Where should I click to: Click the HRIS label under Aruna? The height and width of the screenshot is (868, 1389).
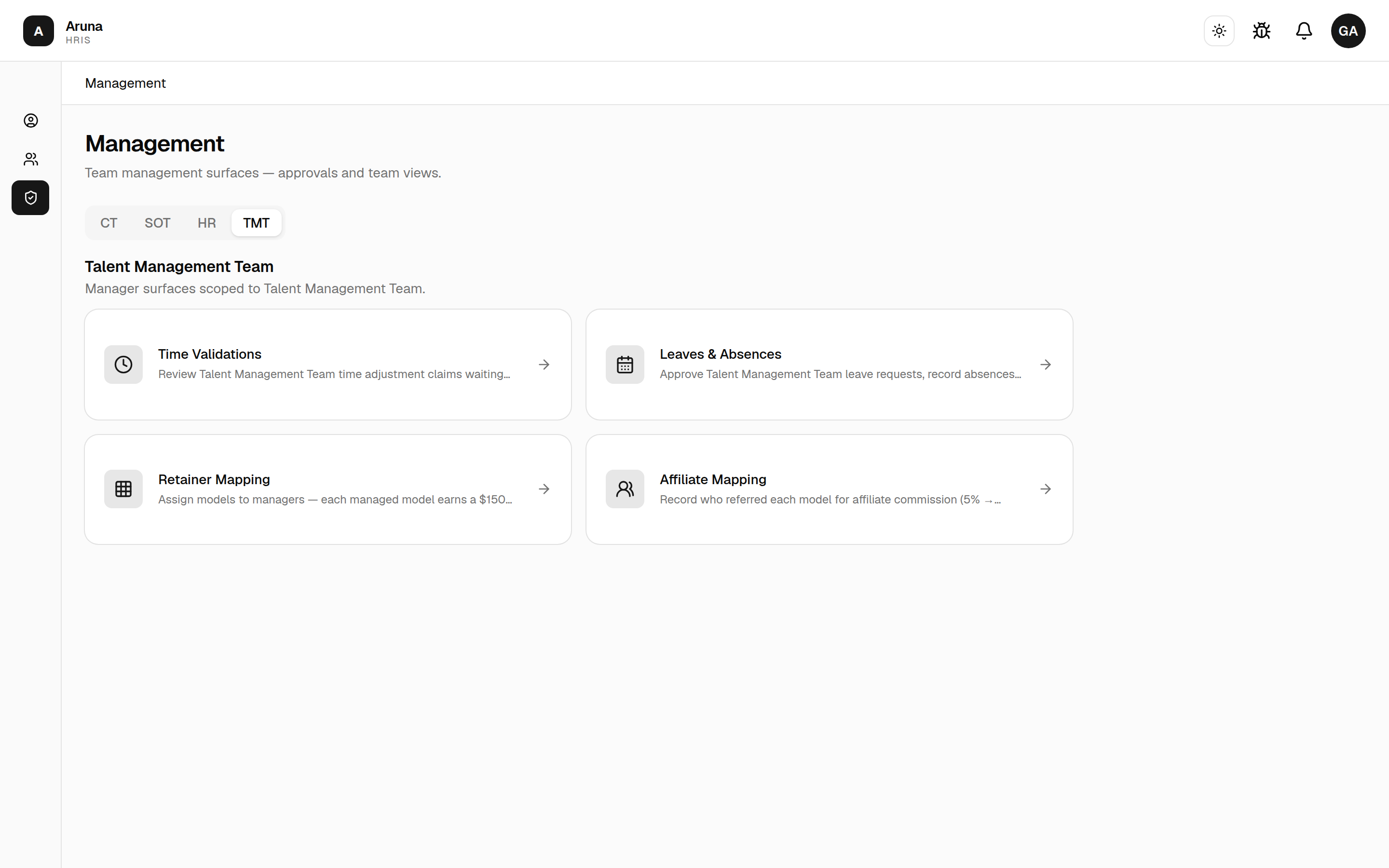click(x=78, y=40)
